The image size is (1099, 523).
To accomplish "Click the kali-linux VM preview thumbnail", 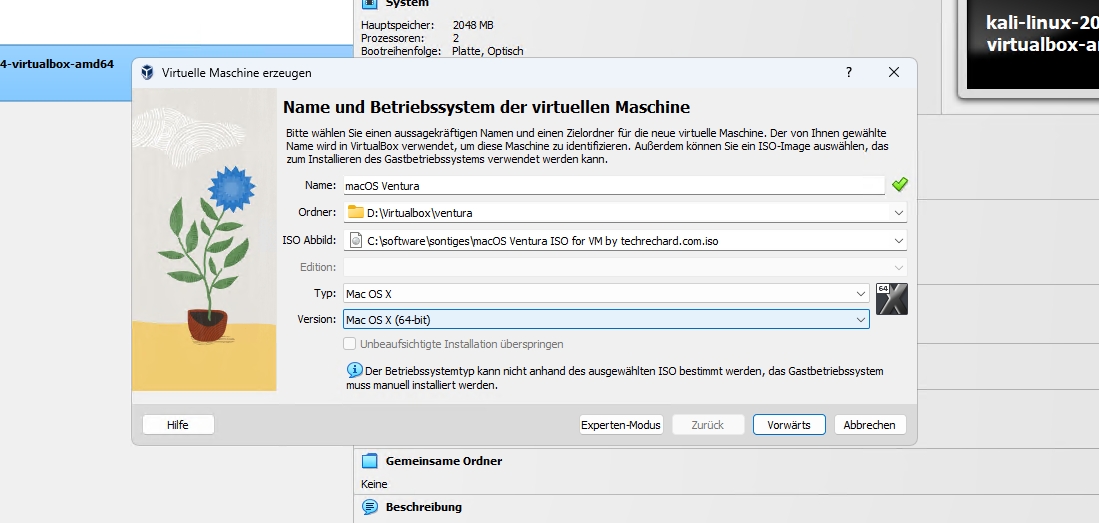I will coord(1032,44).
